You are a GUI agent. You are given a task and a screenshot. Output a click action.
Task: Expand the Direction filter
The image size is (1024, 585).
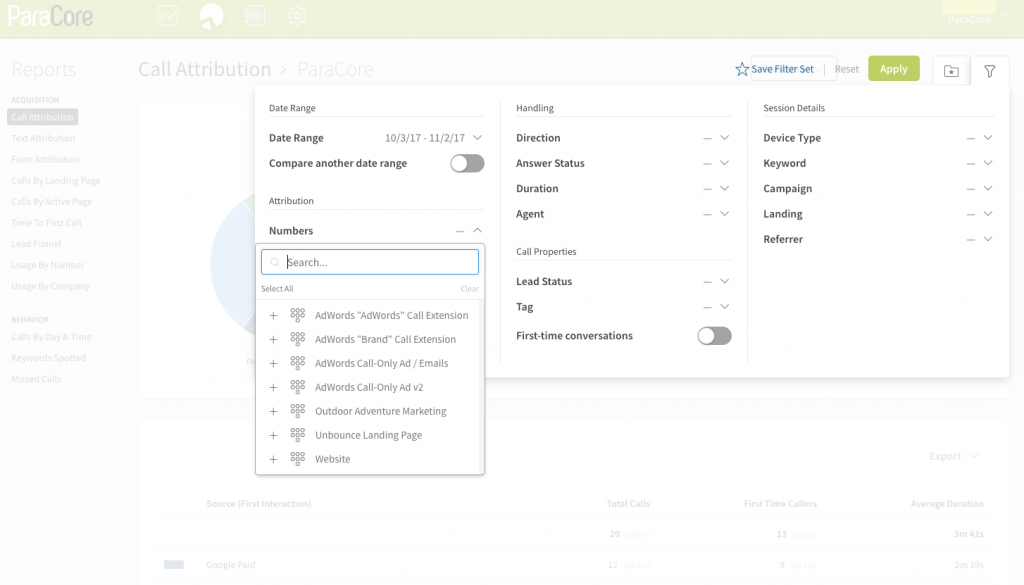(724, 138)
